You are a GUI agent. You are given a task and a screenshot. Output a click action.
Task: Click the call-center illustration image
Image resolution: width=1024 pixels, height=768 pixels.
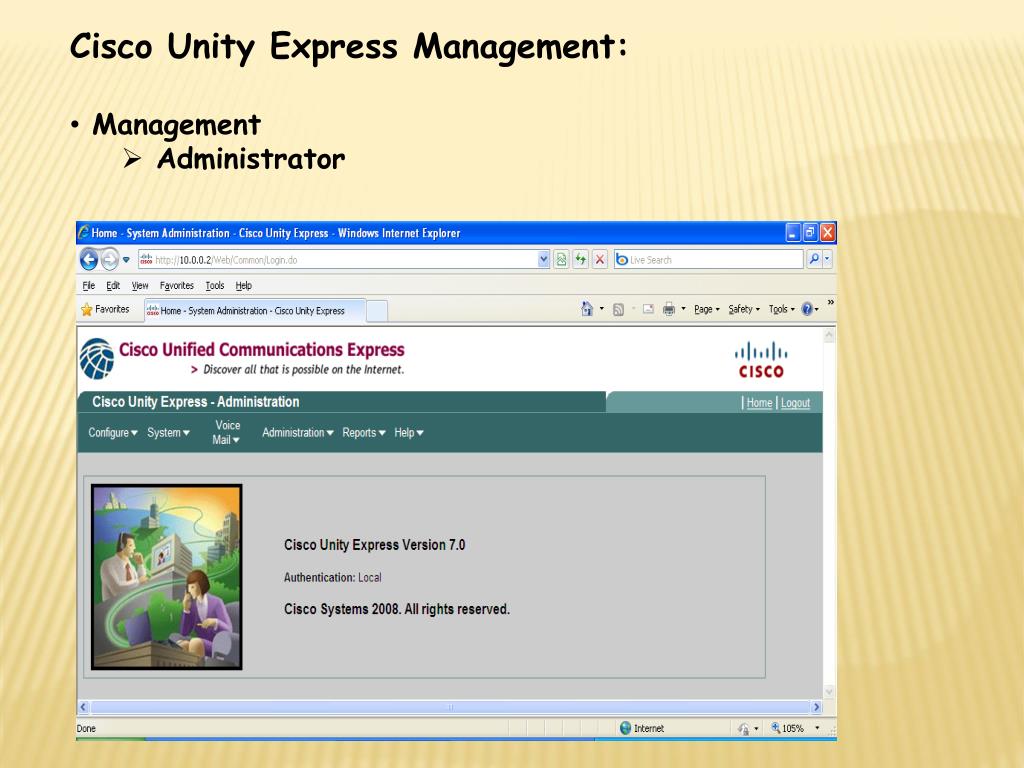167,577
